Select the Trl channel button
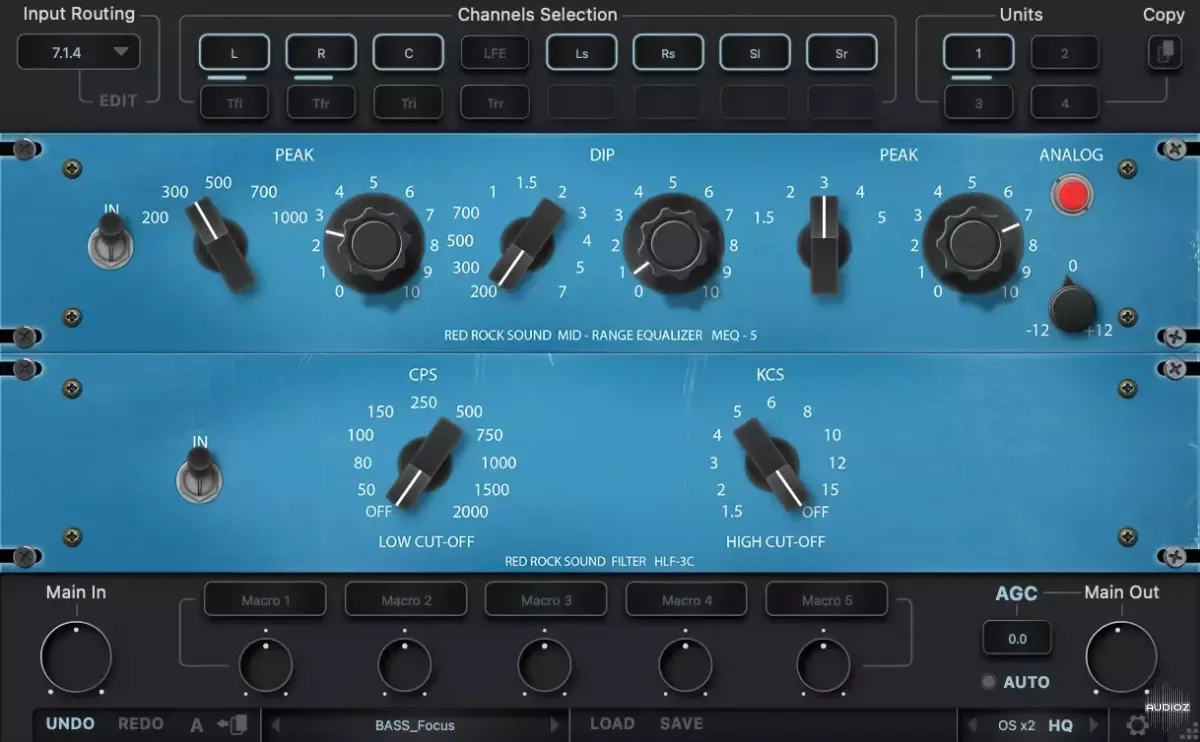 (x=408, y=102)
